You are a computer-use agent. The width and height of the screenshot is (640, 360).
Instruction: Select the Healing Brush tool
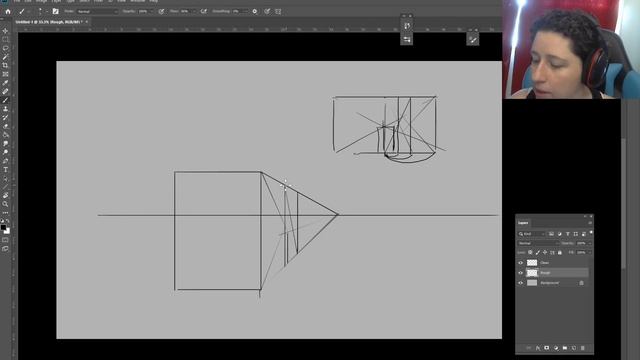[x=5, y=91]
